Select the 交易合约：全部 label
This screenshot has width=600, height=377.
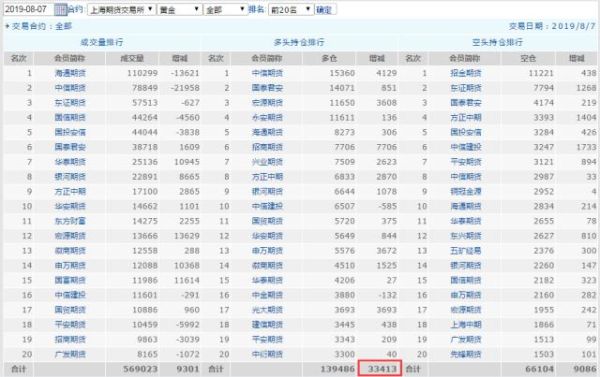42,26
